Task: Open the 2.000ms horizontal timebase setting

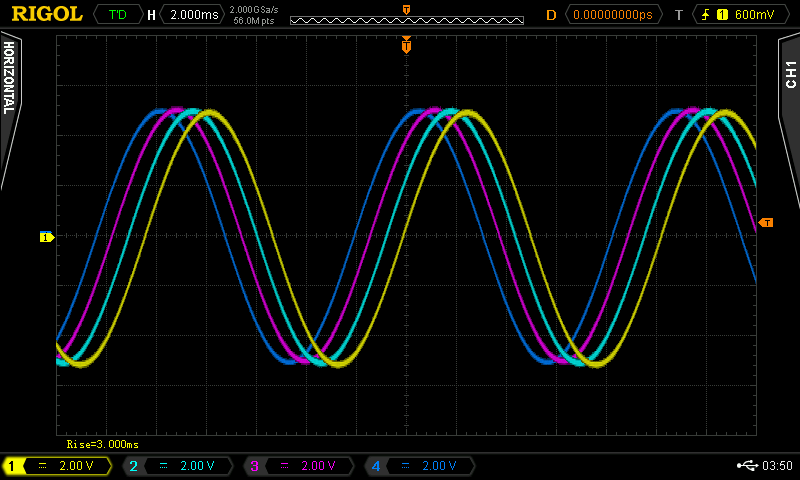Action: (x=195, y=15)
